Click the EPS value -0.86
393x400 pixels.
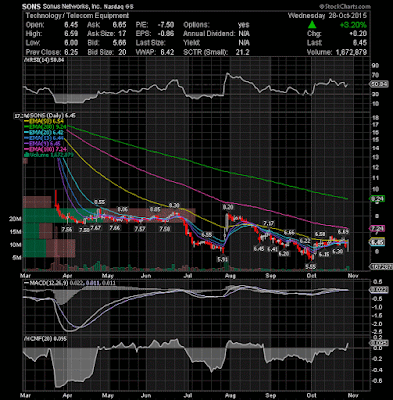[x=166, y=34]
